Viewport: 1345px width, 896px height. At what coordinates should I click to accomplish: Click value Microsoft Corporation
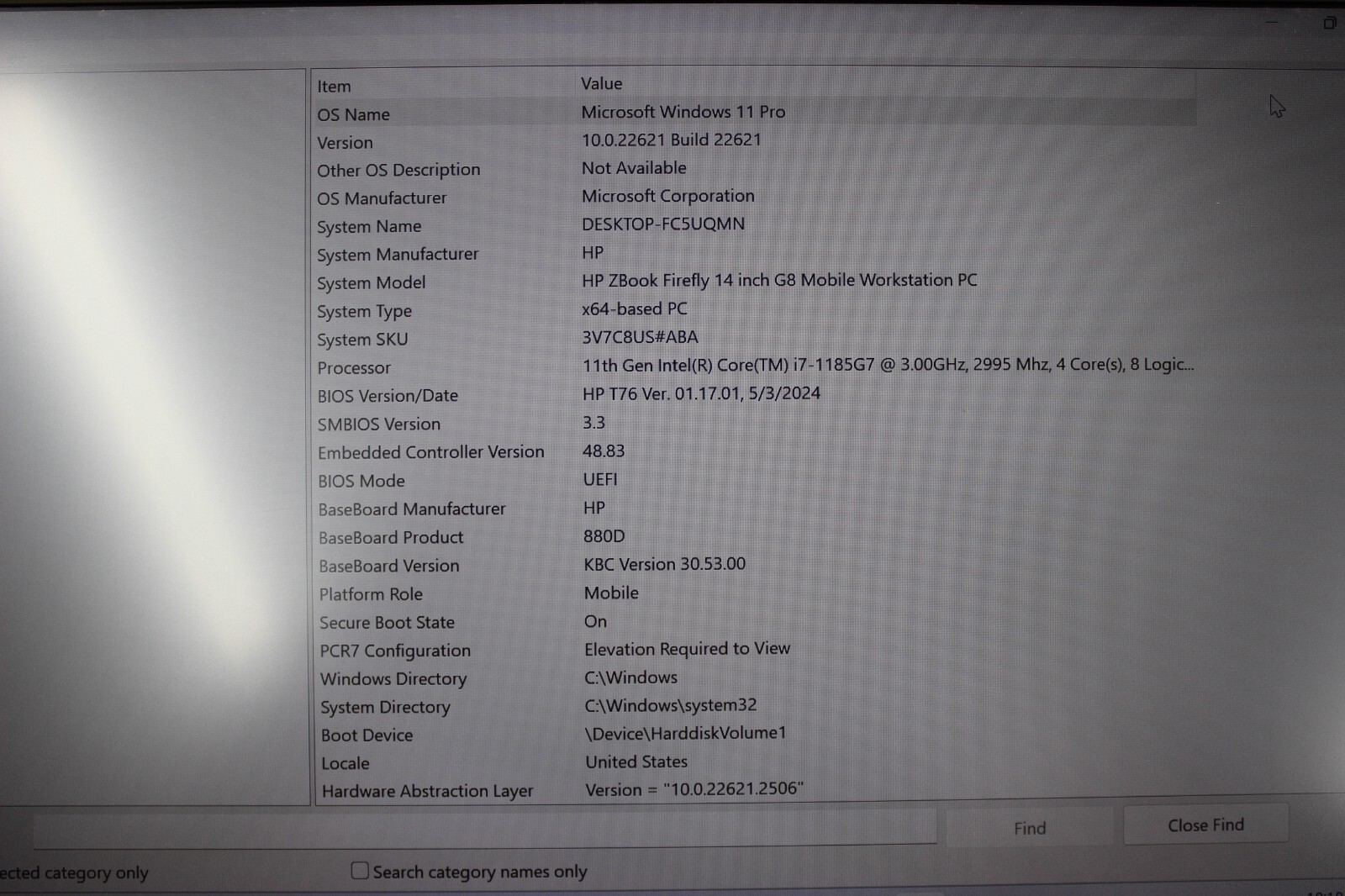coord(668,196)
